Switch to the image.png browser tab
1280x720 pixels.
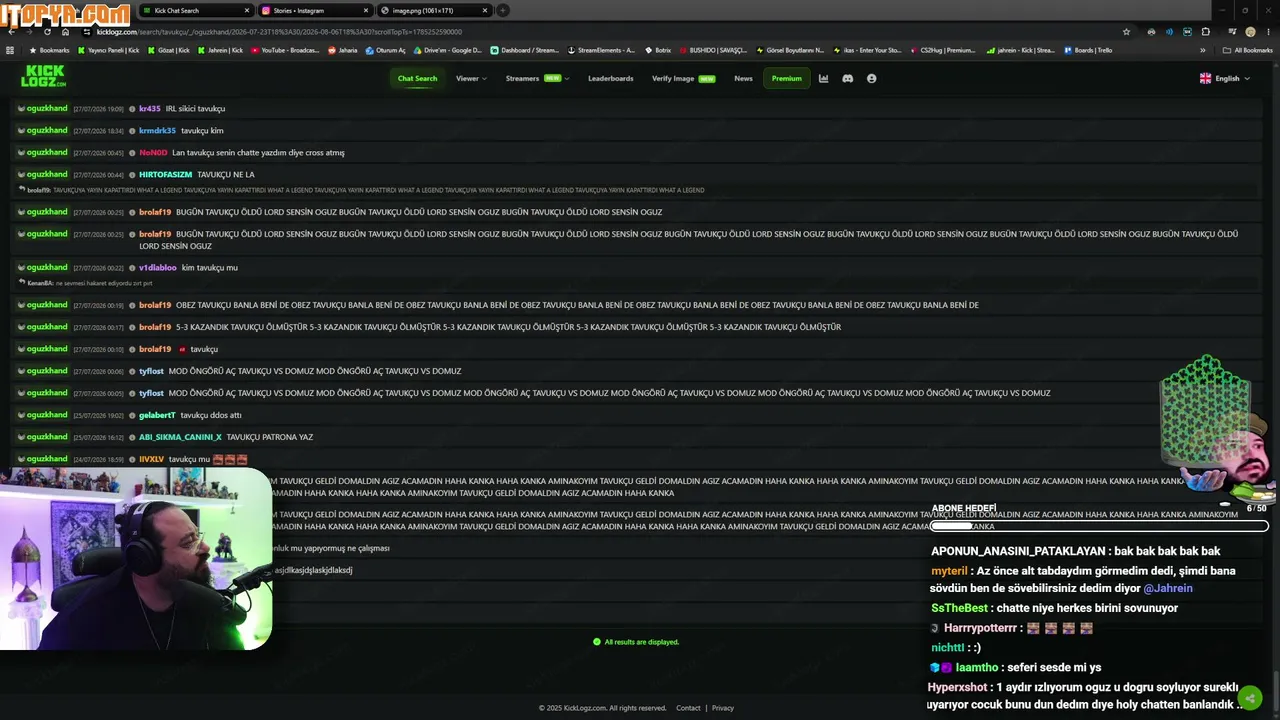(434, 11)
